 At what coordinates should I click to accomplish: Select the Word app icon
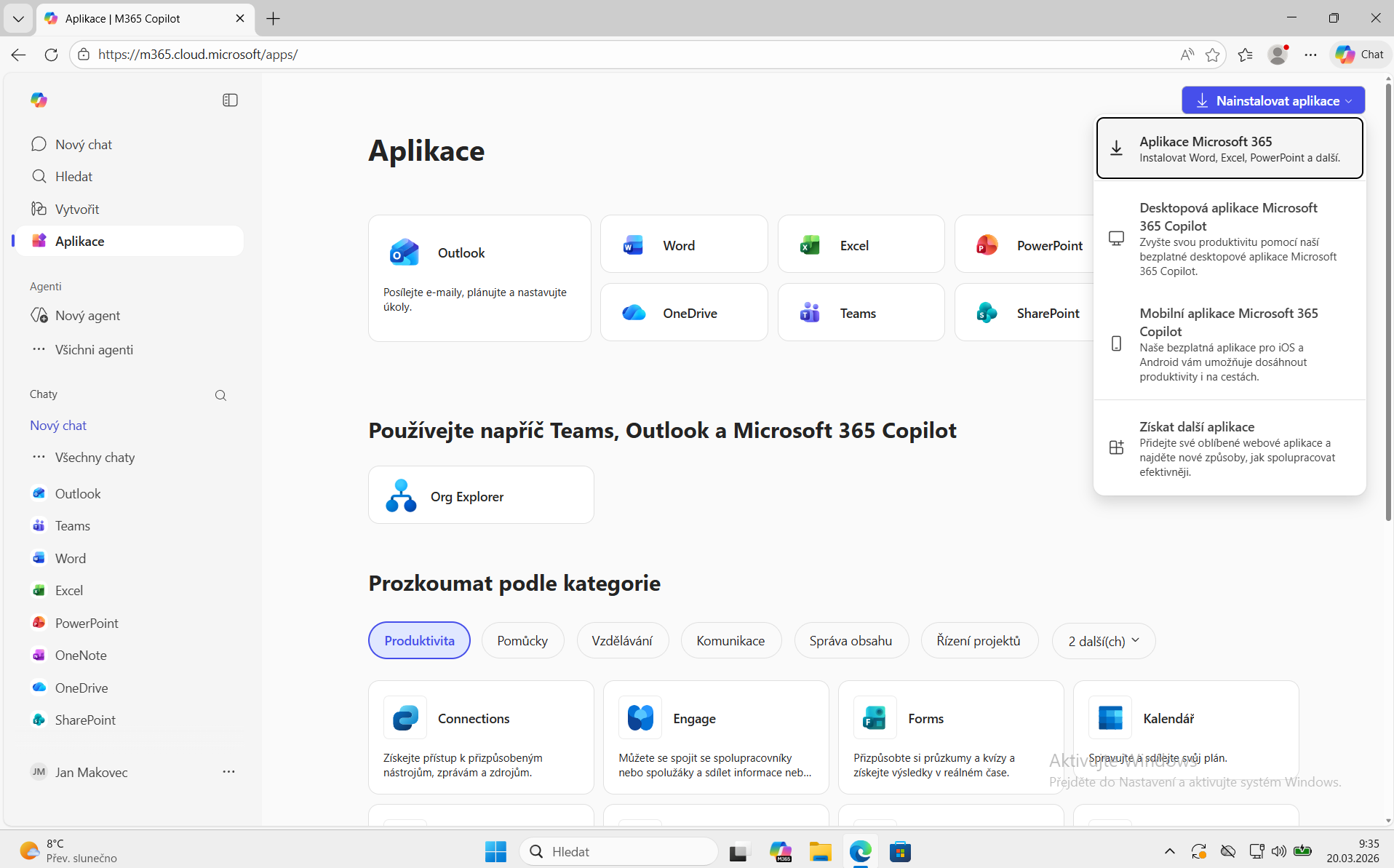[x=632, y=245]
